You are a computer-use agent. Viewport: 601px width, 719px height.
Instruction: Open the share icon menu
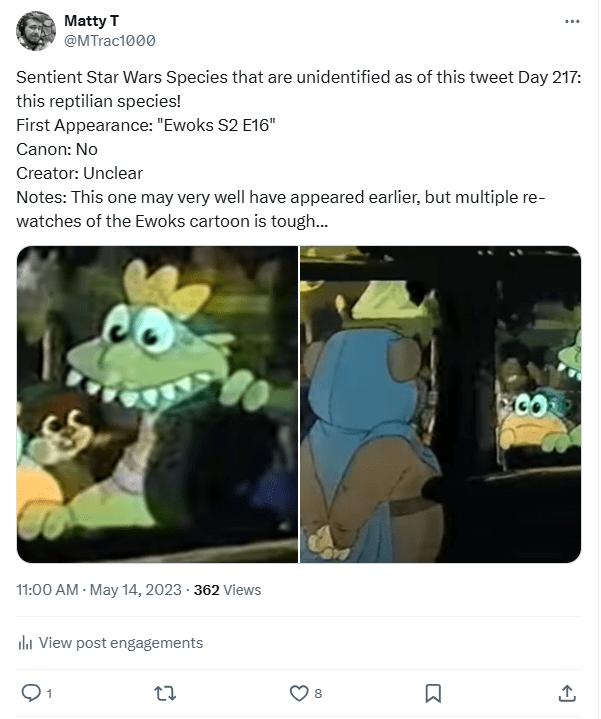click(566, 692)
